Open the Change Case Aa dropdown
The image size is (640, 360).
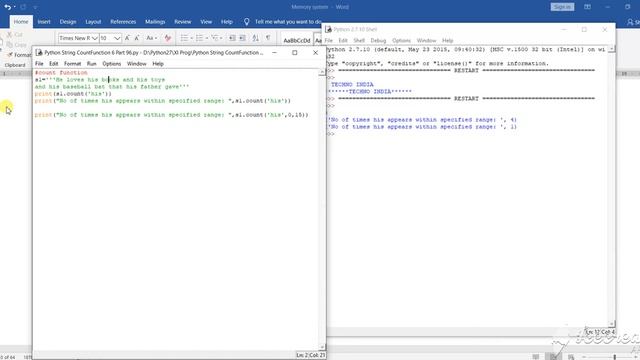[x=151, y=38]
